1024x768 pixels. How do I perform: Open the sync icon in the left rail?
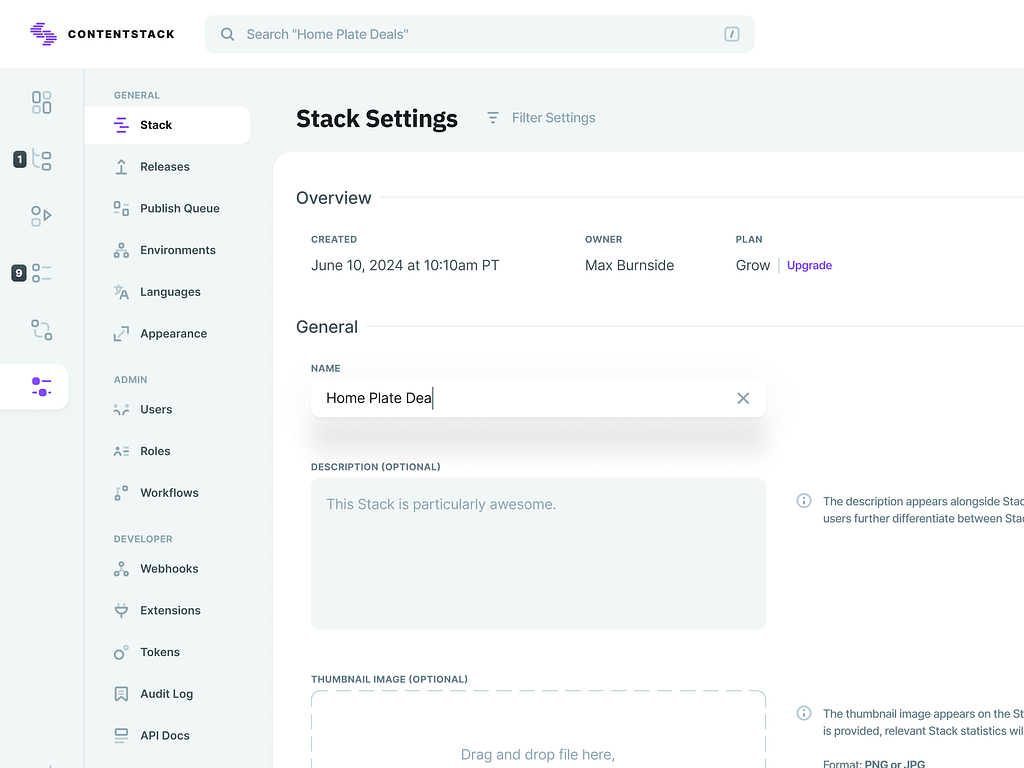point(40,330)
